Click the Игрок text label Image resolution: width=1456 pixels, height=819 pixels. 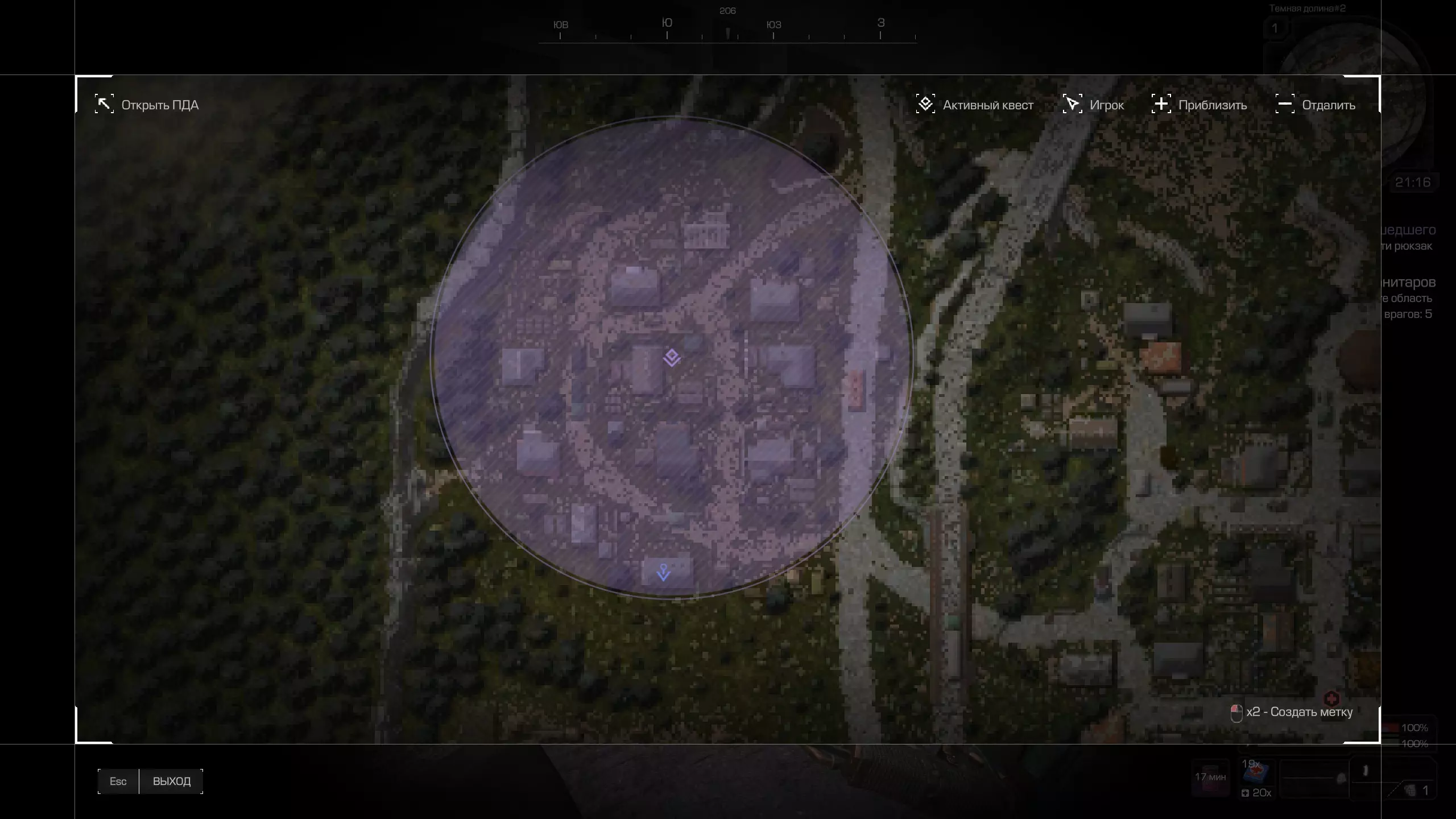[x=1107, y=105]
